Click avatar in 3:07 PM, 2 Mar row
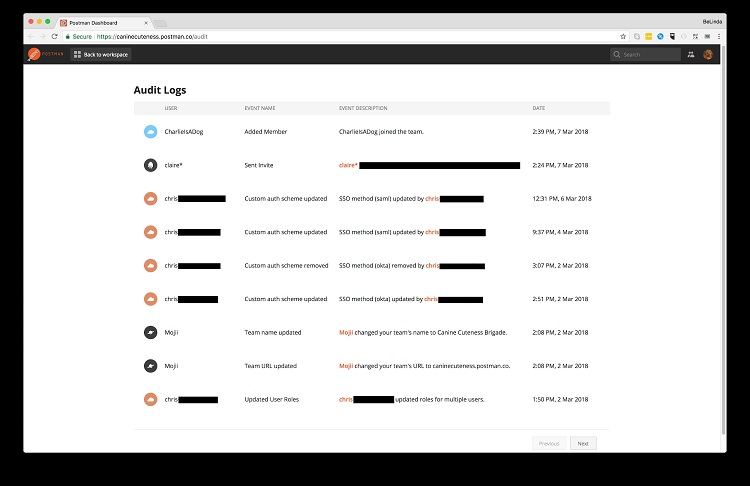 pos(150,265)
